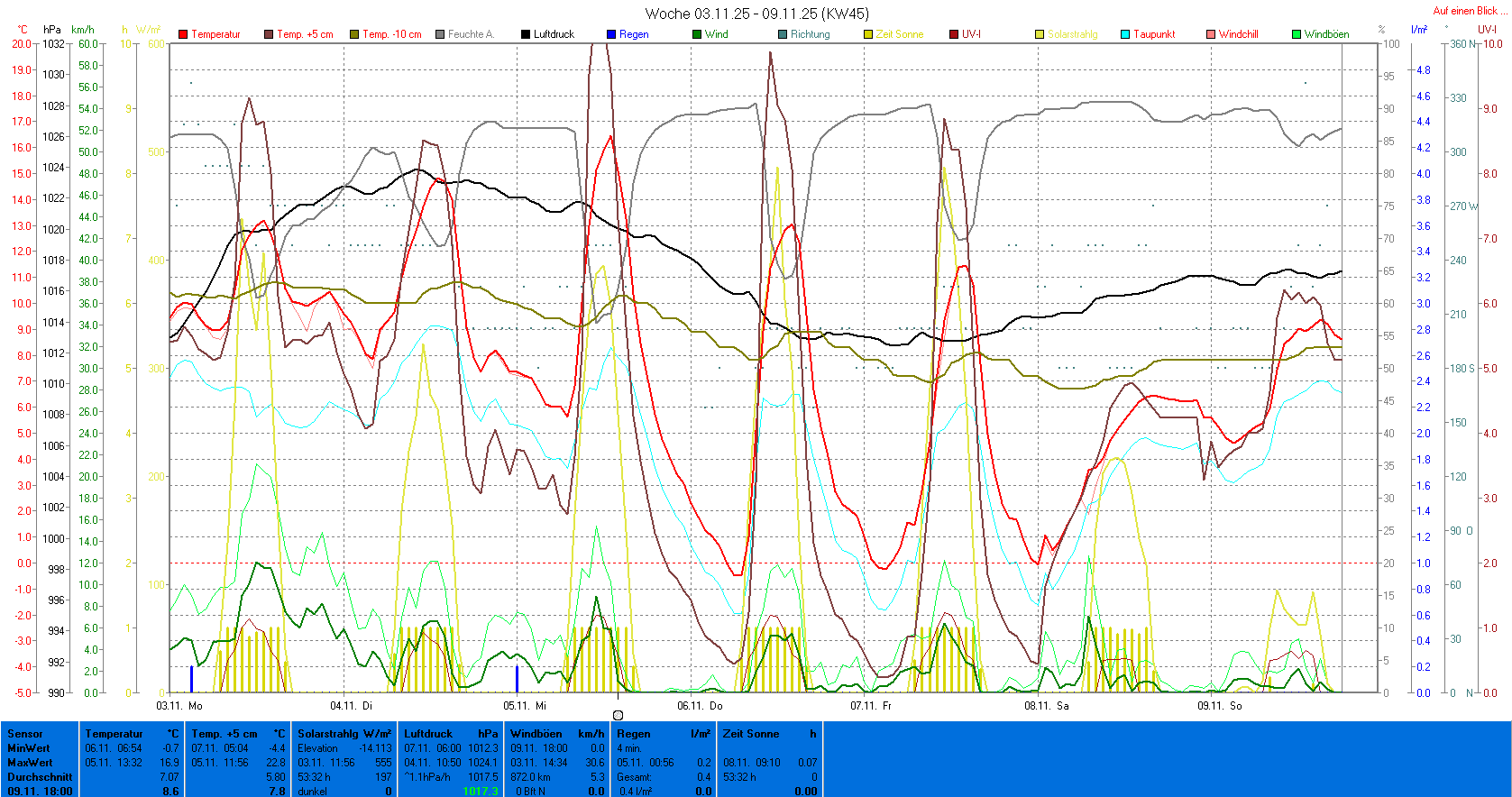
Task: Click the black Luftdruck legend square
Action: (526, 34)
